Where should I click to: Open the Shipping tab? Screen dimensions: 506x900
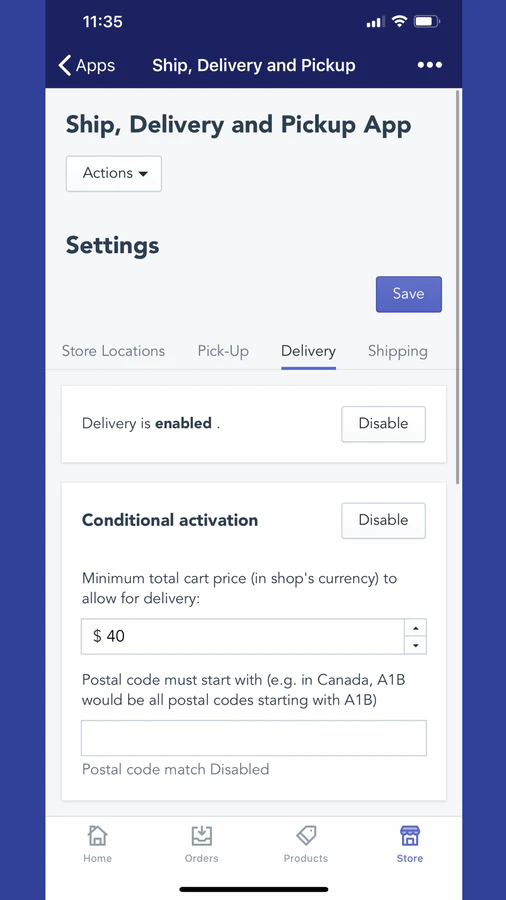tap(398, 351)
